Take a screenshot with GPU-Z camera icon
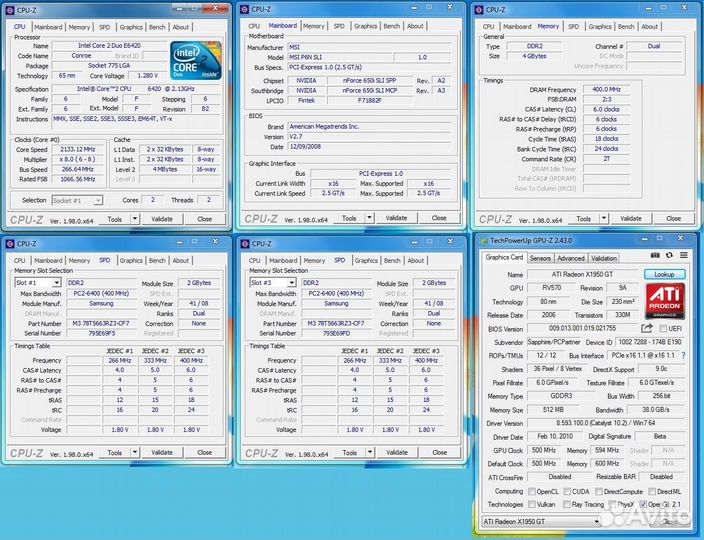This screenshot has height=540, width=704. point(655,255)
